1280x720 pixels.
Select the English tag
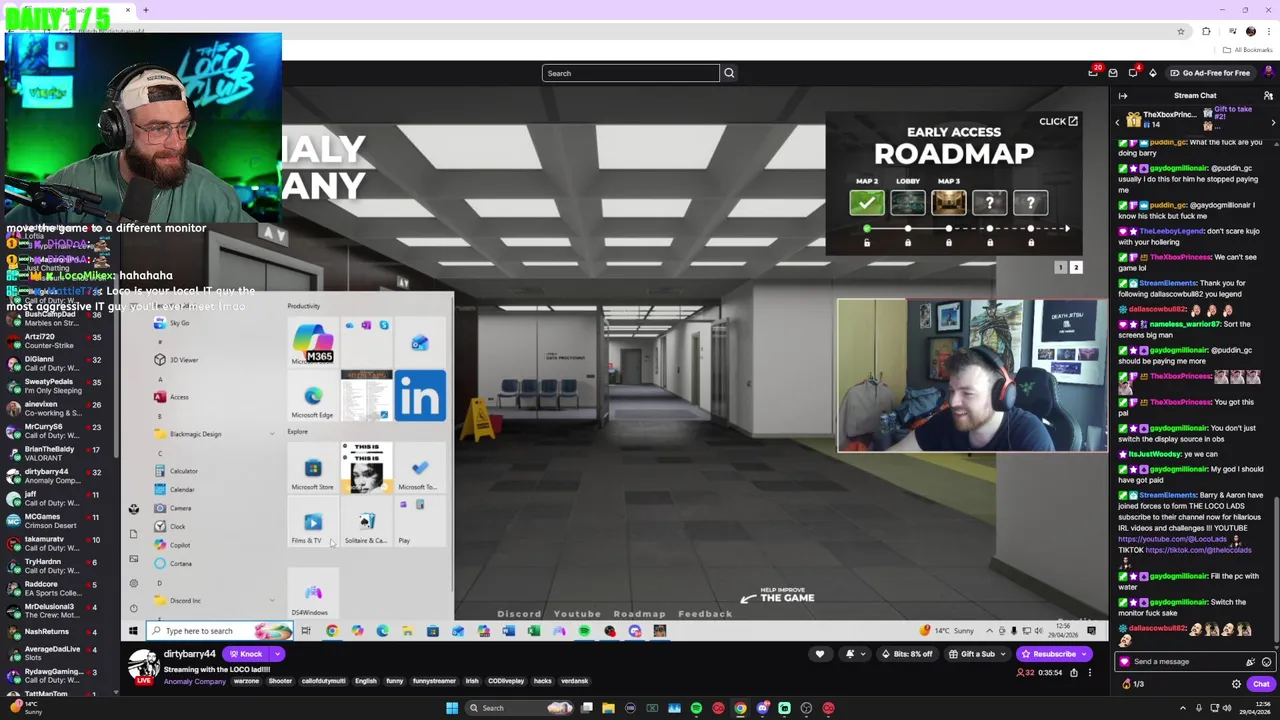point(365,681)
